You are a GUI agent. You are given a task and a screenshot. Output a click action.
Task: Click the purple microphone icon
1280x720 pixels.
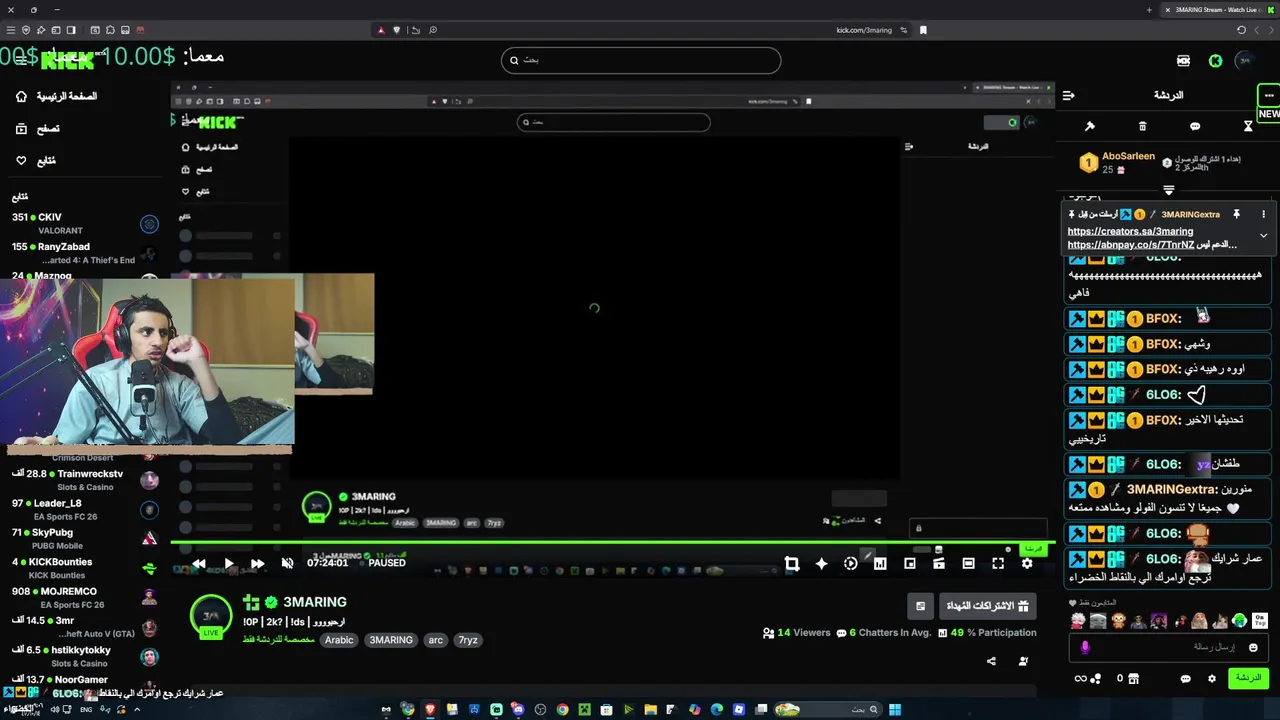coord(1085,648)
